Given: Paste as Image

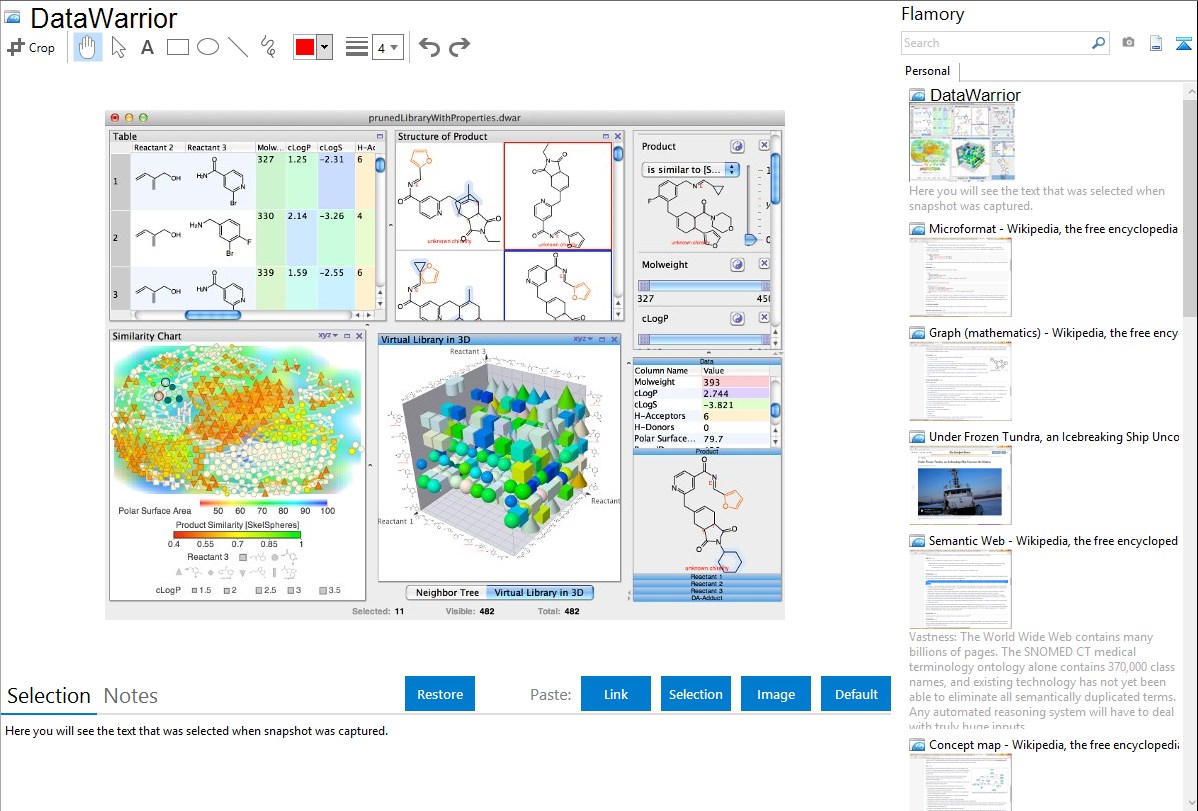Looking at the screenshot, I should (775, 694).
